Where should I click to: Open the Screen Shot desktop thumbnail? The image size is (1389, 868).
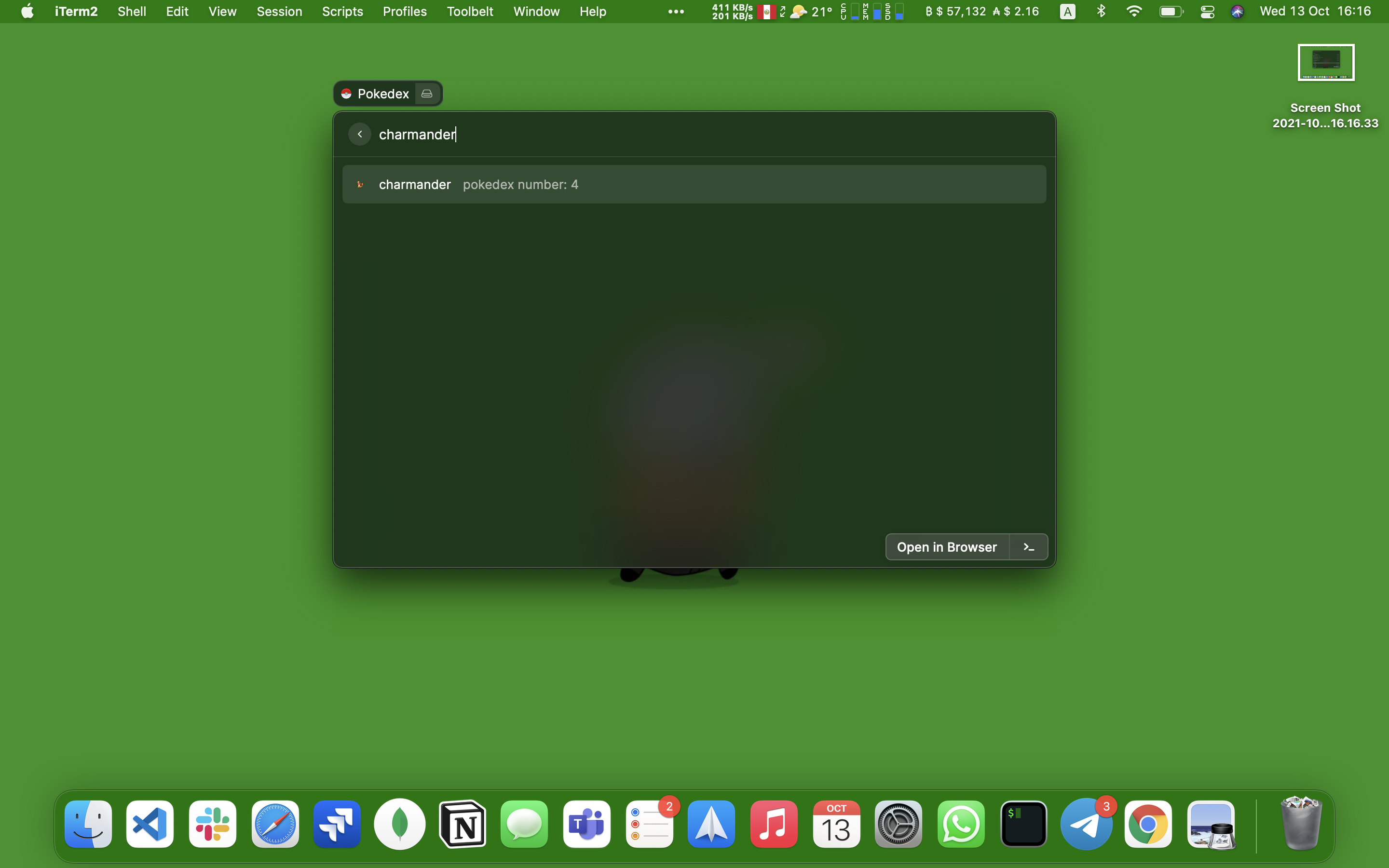pyautogui.click(x=1325, y=63)
